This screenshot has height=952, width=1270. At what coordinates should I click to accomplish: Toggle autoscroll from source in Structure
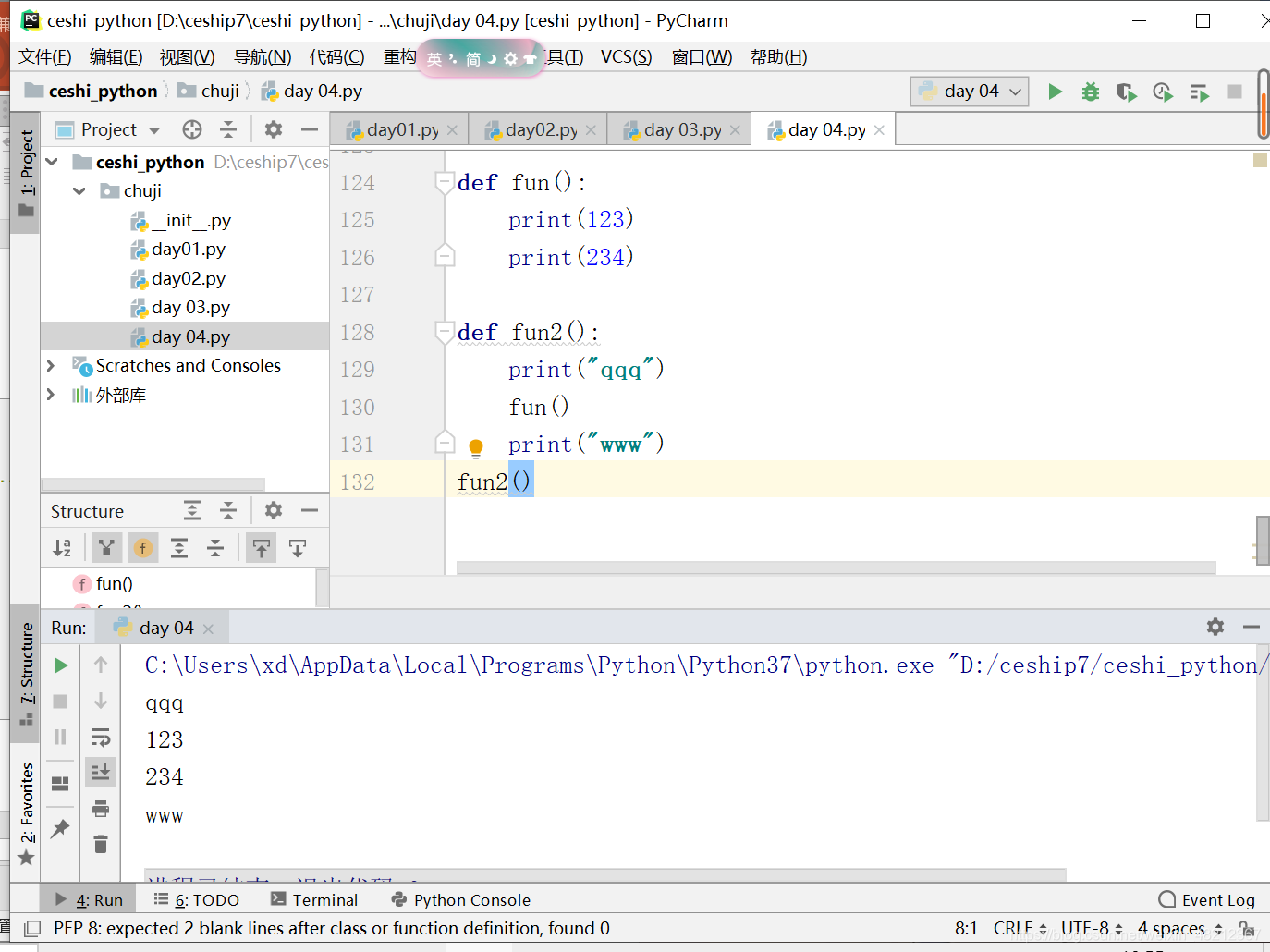pyautogui.click(x=298, y=548)
